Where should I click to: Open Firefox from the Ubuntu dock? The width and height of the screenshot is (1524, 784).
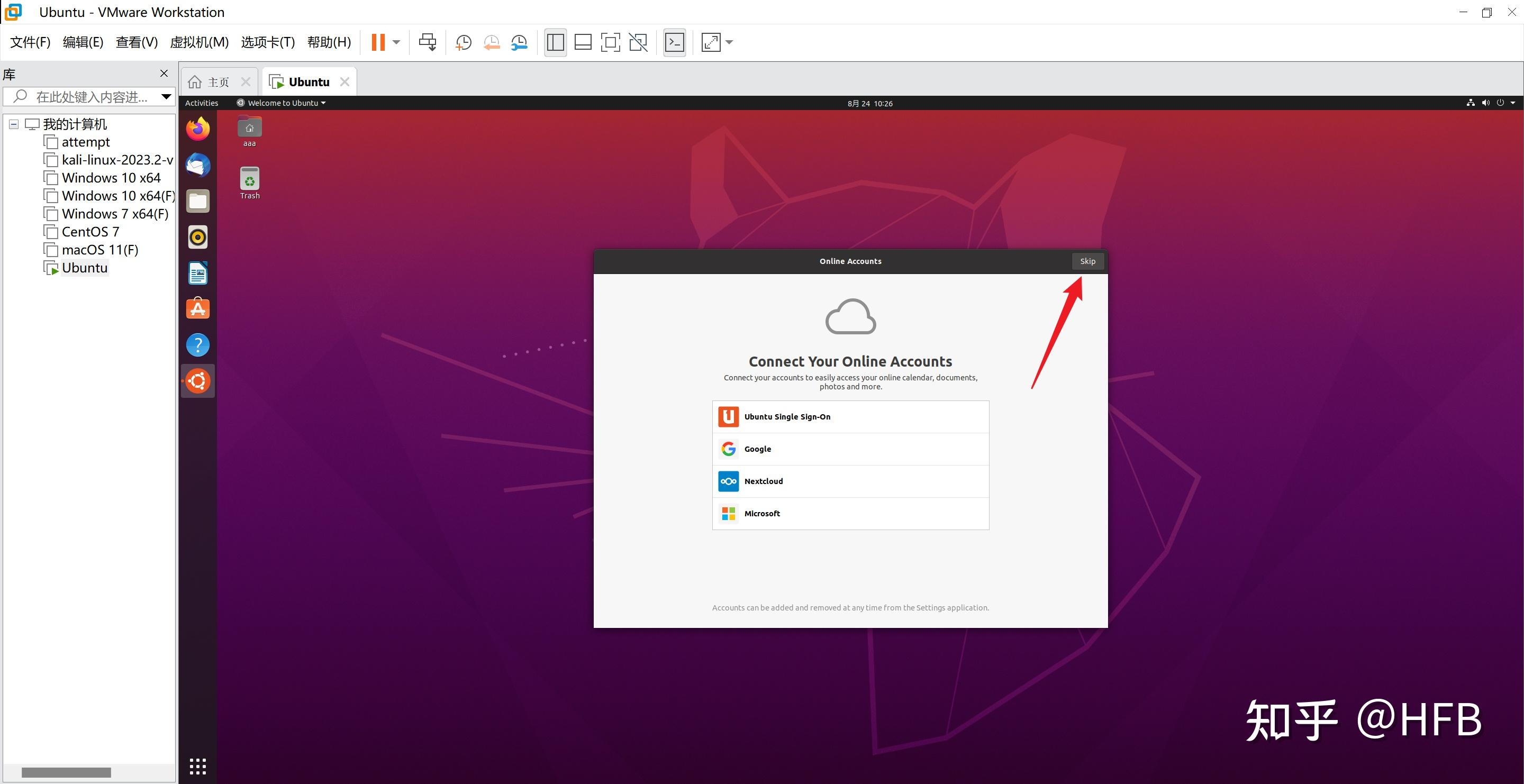pyautogui.click(x=197, y=129)
